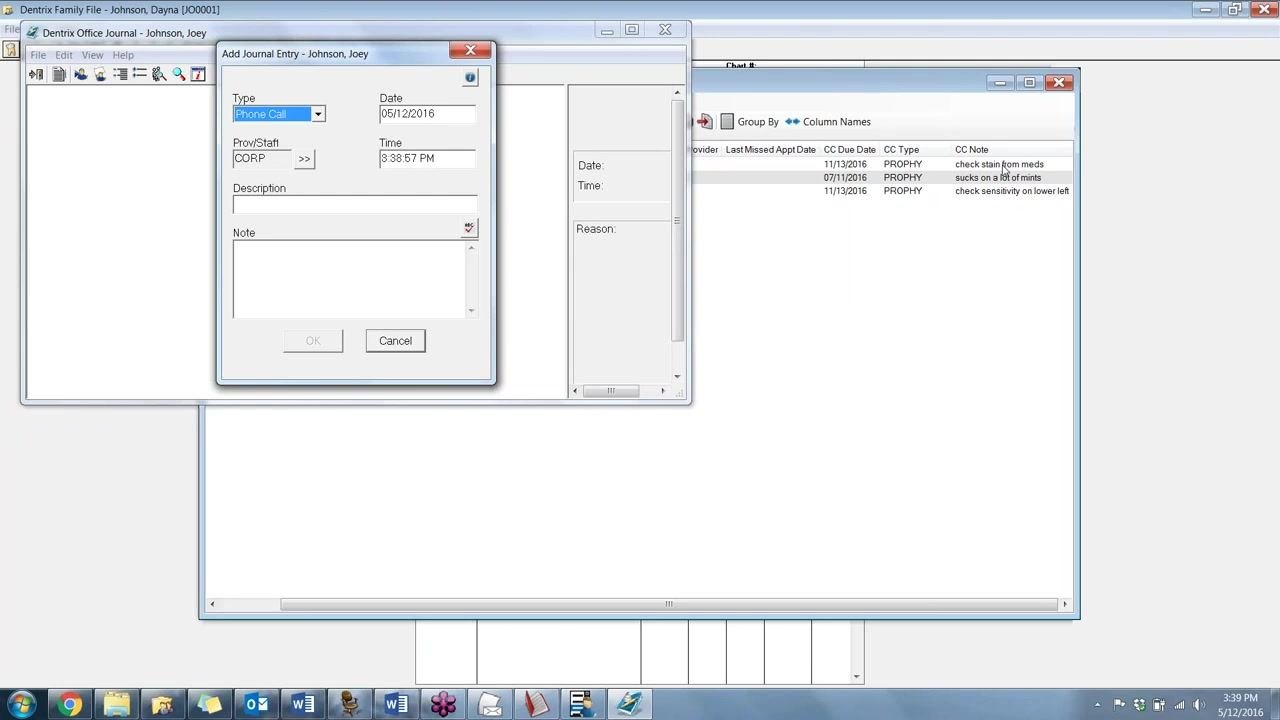Click the blue info icon in Add Journal Entry
Image resolution: width=1280 pixels, height=720 pixels.
click(x=470, y=77)
